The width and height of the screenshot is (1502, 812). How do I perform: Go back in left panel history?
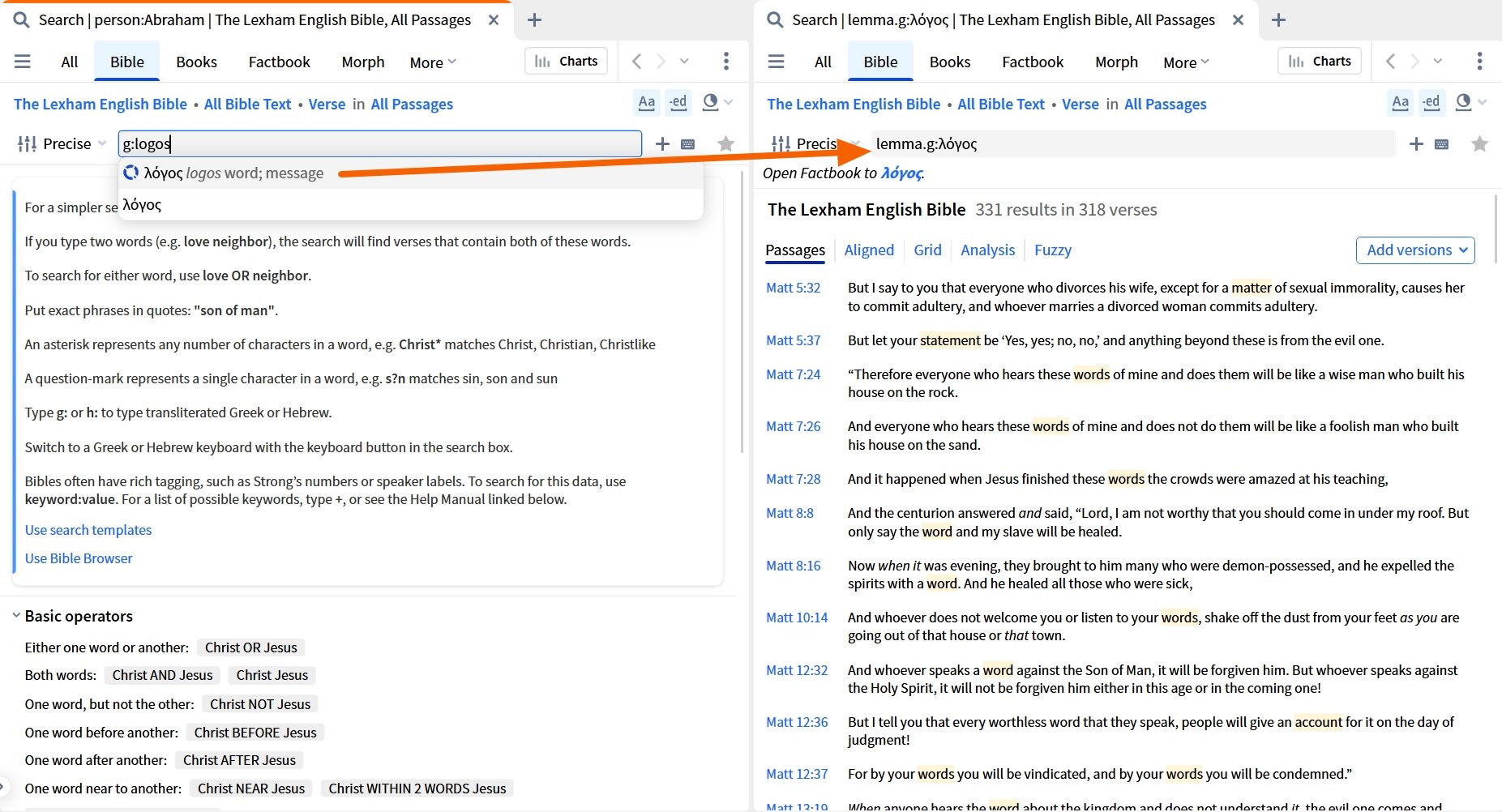[x=637, y=62]
